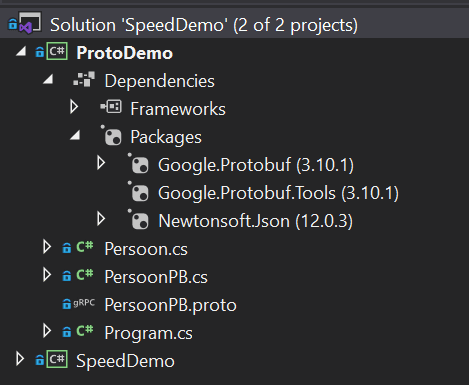Click the C# file icon of Persoon.cs
The height and width of the screenshot is (385, 469).
coord(85,247)
